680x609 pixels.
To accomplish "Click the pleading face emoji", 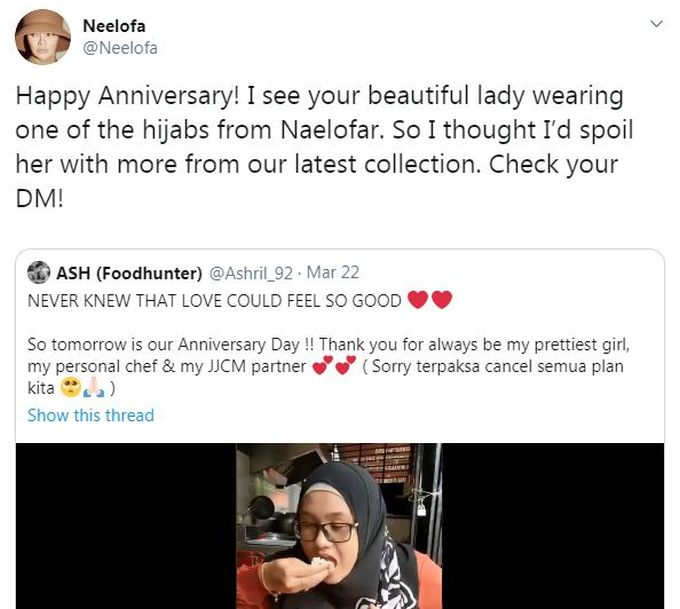I will pyautogui.click(x=71, y=387).
